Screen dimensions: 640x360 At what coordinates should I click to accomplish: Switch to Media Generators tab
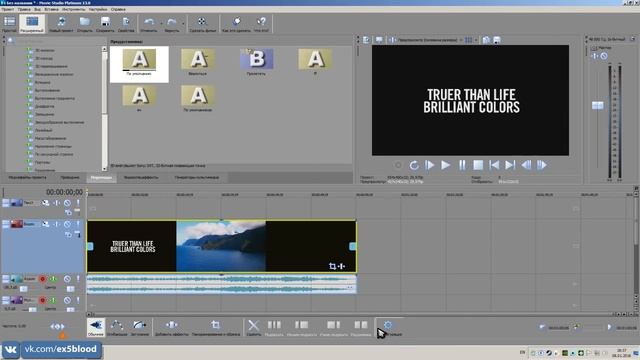point(197,178)
